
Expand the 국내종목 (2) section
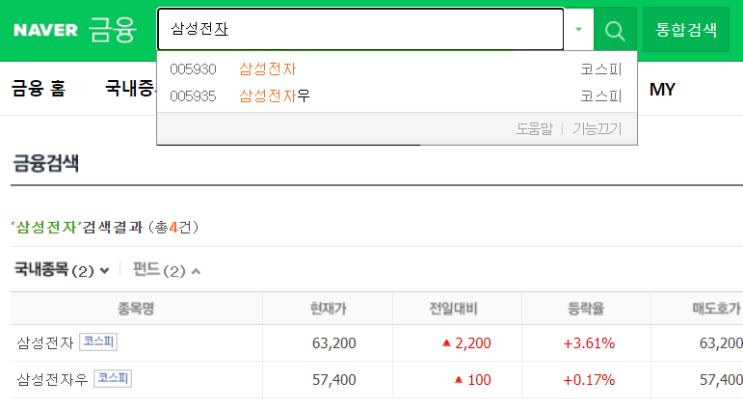pos(62,270)
